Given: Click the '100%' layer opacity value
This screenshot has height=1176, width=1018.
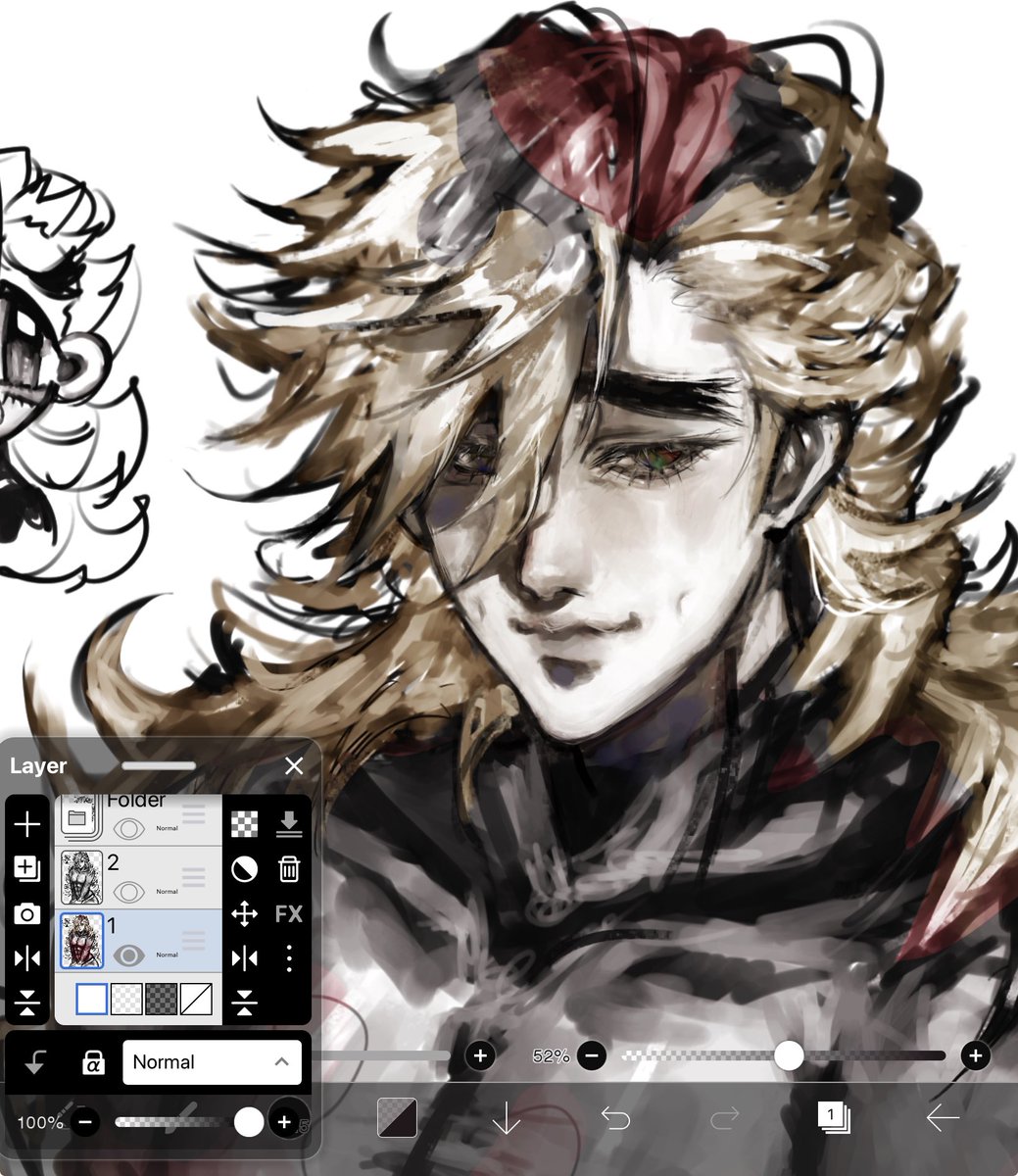Looking at the screenshot, I should point(40,1122).
